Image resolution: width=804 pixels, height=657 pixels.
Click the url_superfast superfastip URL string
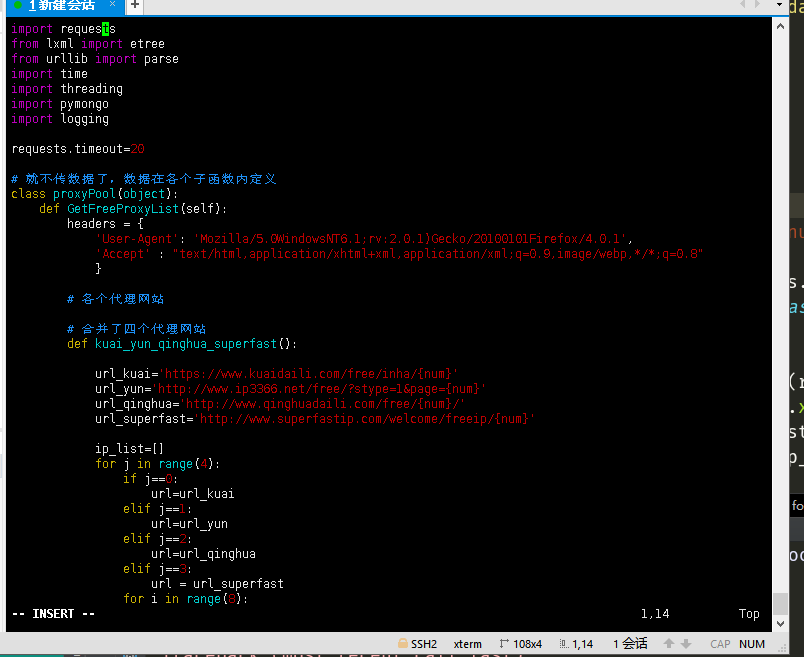click(365, 419)
